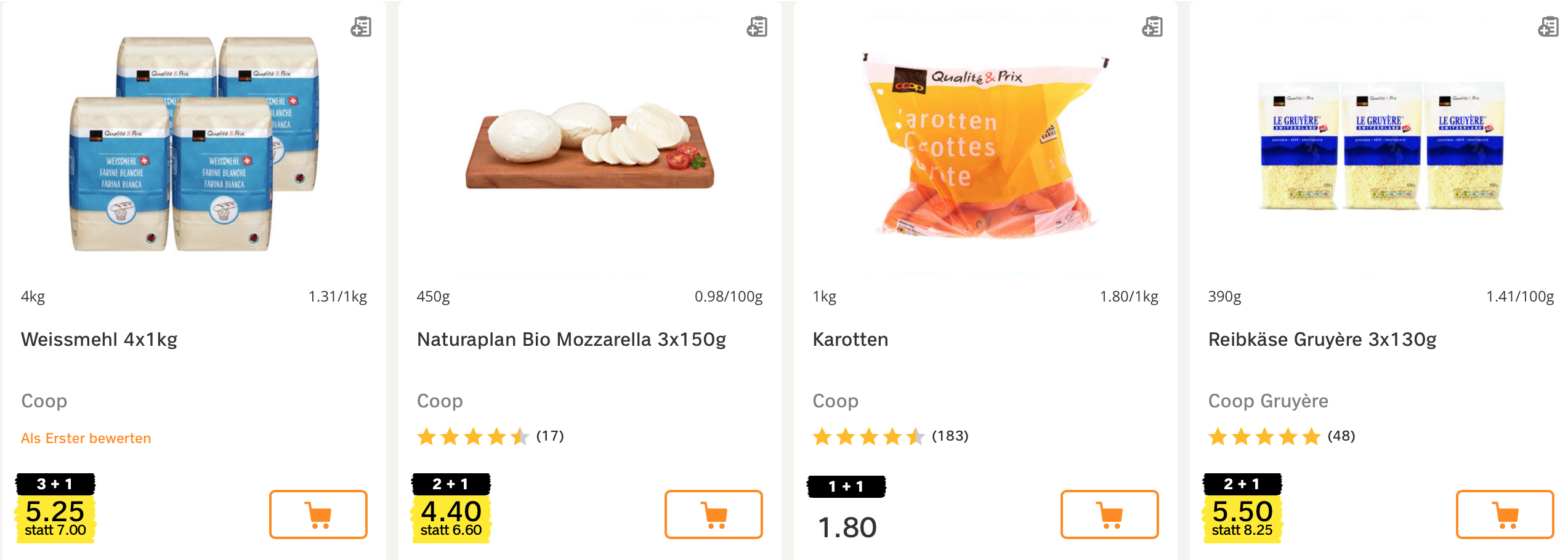Add Weissmehl 4x1kg to cart
This screenshot has height=560, width=1568.
[x=318, y=514]
